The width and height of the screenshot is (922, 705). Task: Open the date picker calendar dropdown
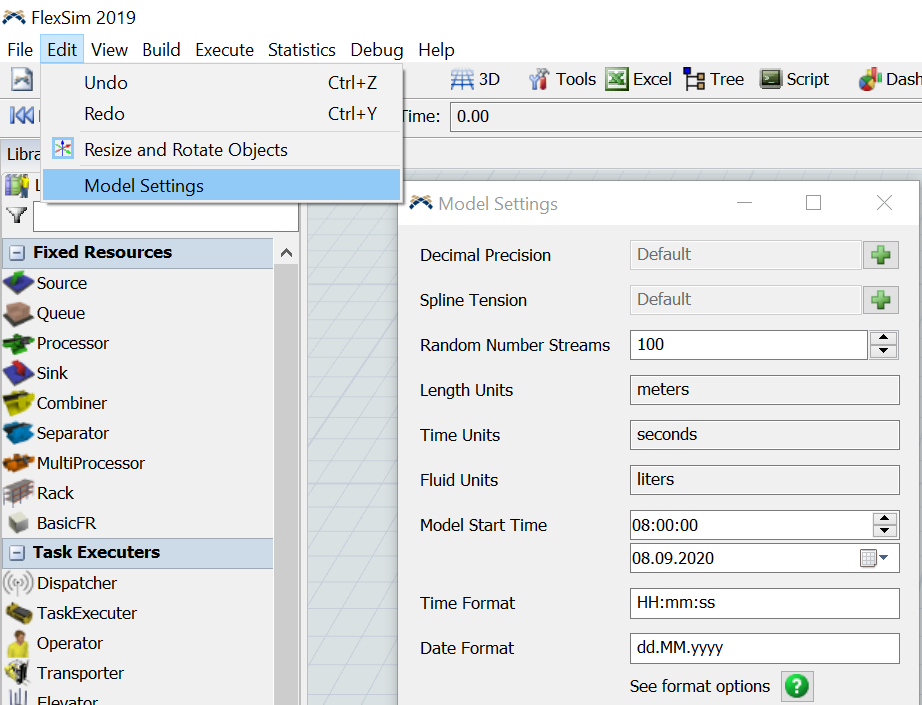pyautogui.click(x=874, y=557)
